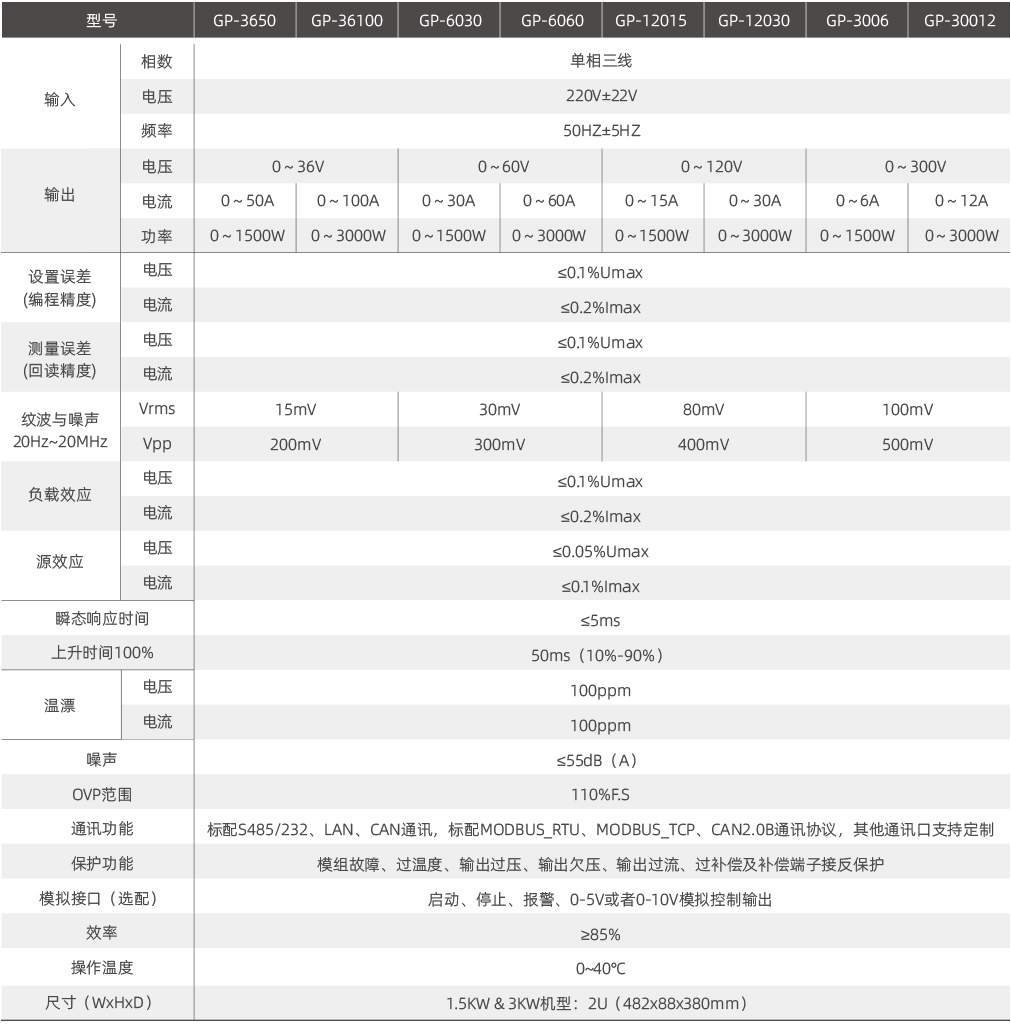Click the 110%F.S OVP range value
The image size is (1011, 1036).
600,795
